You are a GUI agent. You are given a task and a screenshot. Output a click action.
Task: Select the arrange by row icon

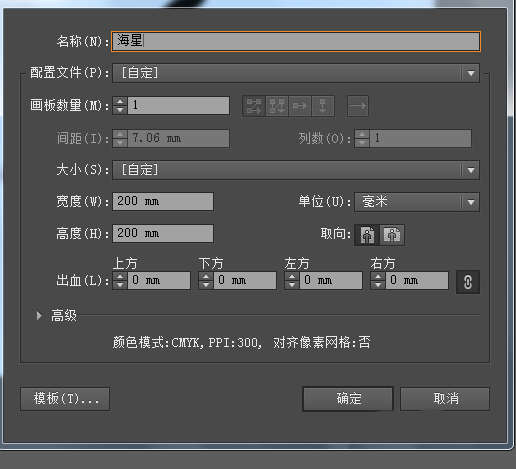tap(300, 106)
